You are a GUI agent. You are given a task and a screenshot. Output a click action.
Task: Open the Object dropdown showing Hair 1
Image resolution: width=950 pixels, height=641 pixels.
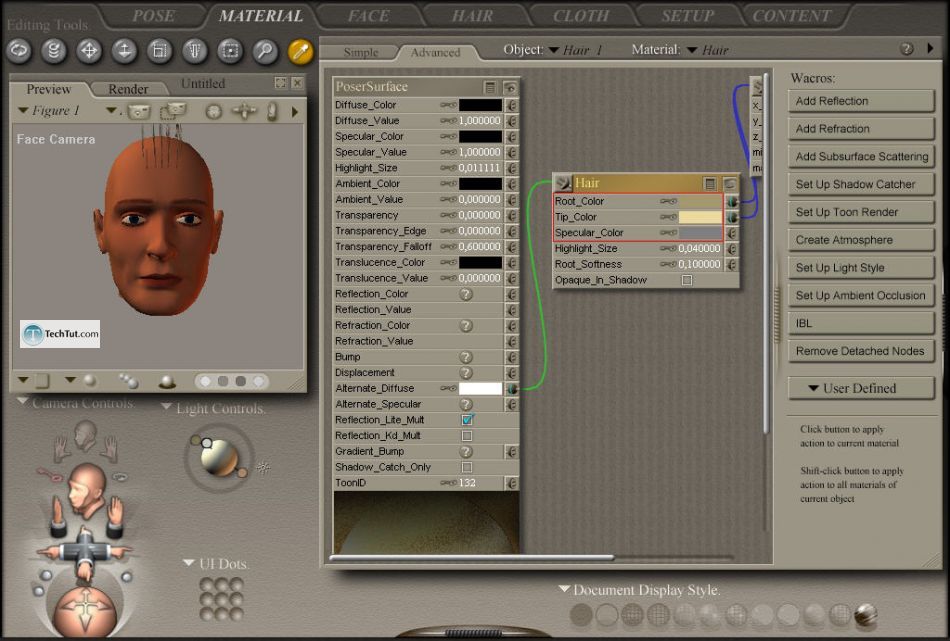(x=577, y=50)
